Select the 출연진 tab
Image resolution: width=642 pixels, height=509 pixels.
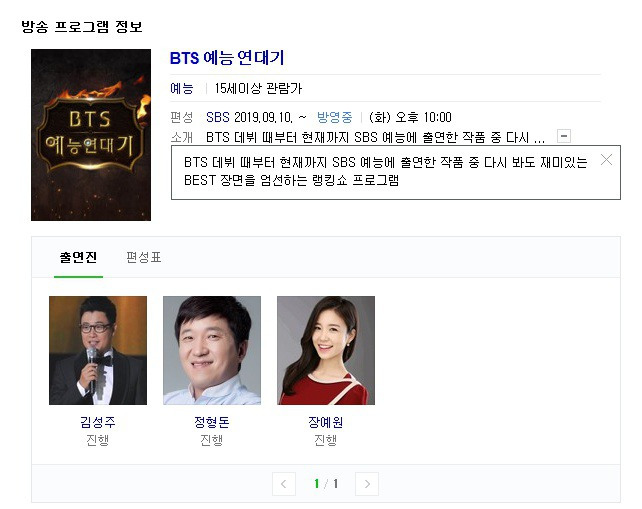pyautogui.click(x=78, y=258)
